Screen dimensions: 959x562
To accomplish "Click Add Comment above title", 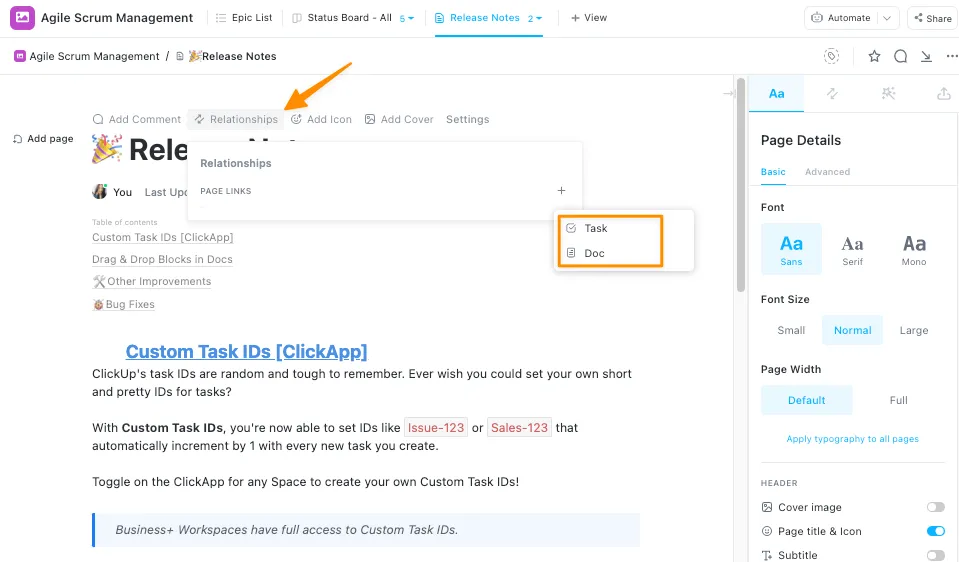I will (x=136, y=119).
